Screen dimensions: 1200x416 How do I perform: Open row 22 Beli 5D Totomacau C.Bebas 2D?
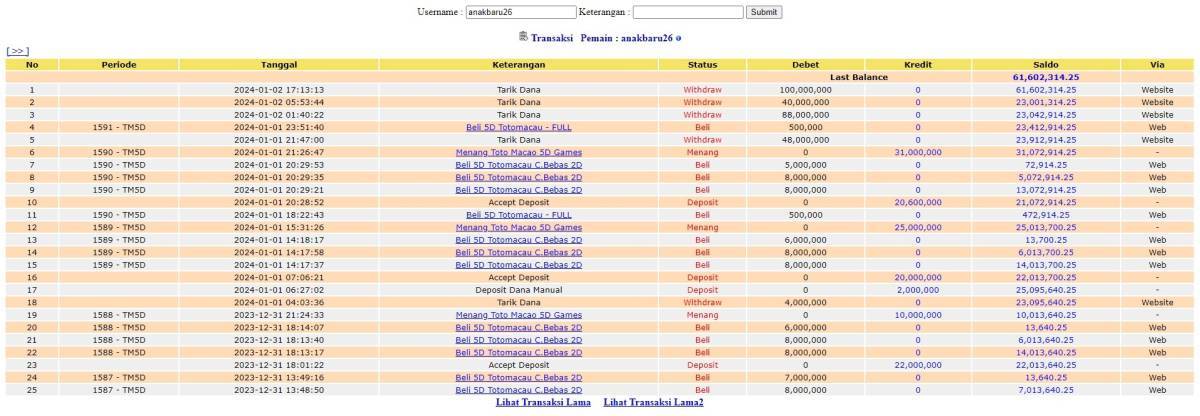point(518,352)
